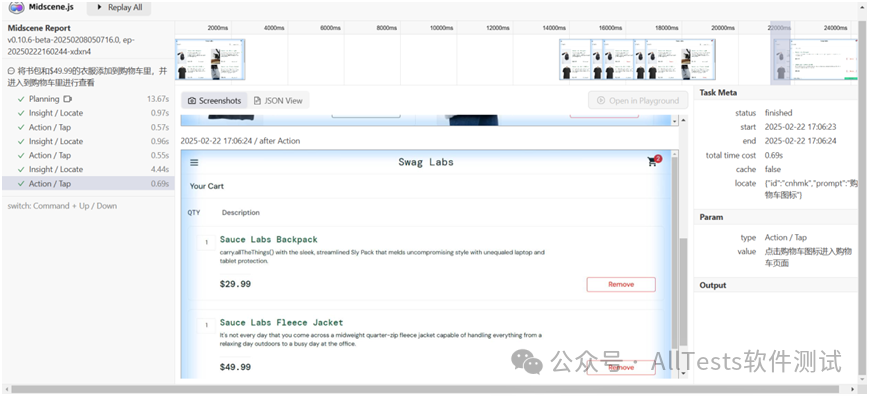Collapse the task group with the minus icon
869x396 pixels.
(11, 71)
